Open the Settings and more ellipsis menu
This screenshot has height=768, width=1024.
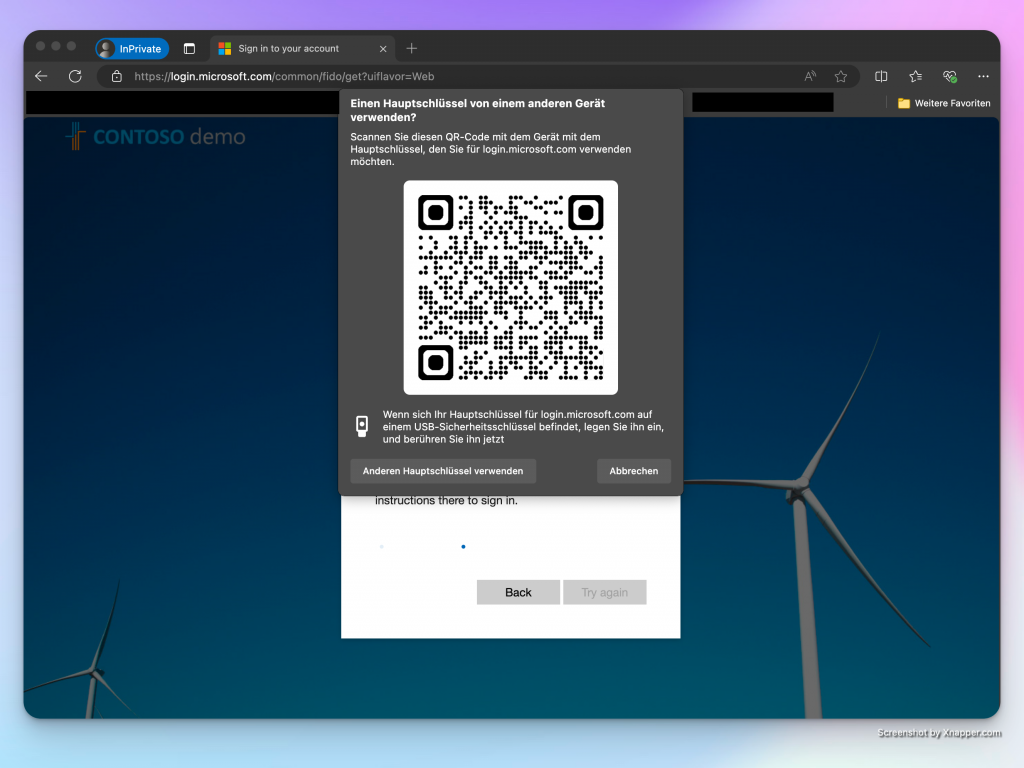click(x=984, y=76)
